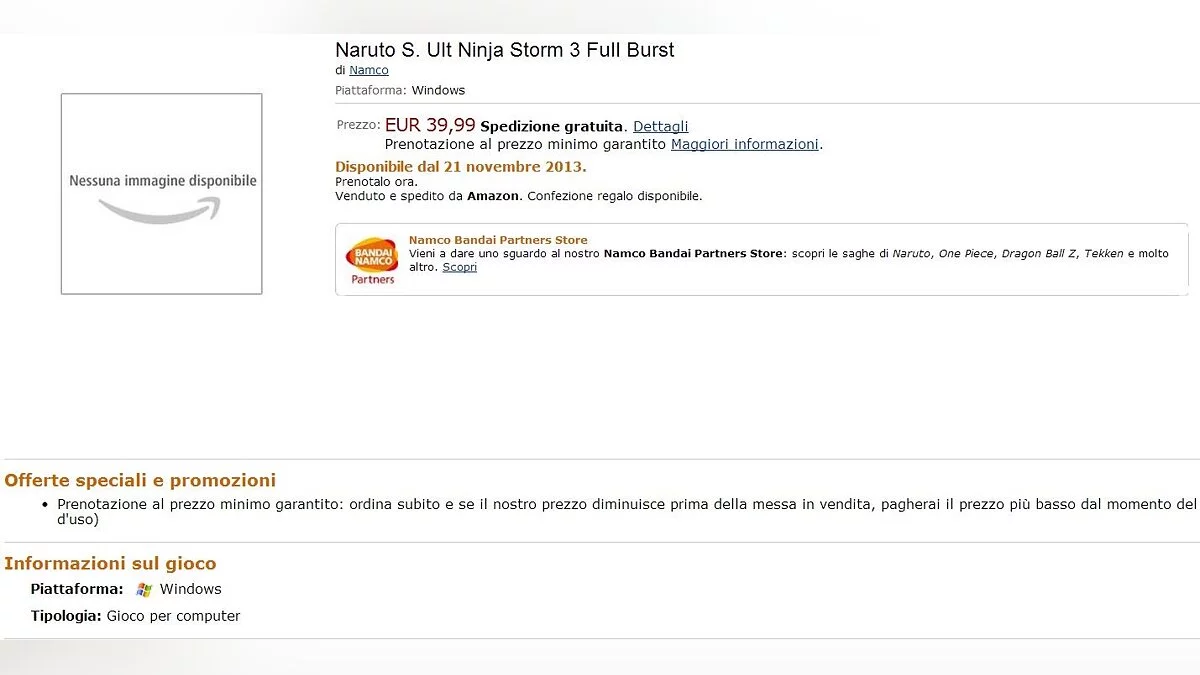Image resolution: width=1200 pixels, height=675 pixels.
Task: Click the Windows flag icon beside Piattaforma
Action: click(x=144, y=590)
